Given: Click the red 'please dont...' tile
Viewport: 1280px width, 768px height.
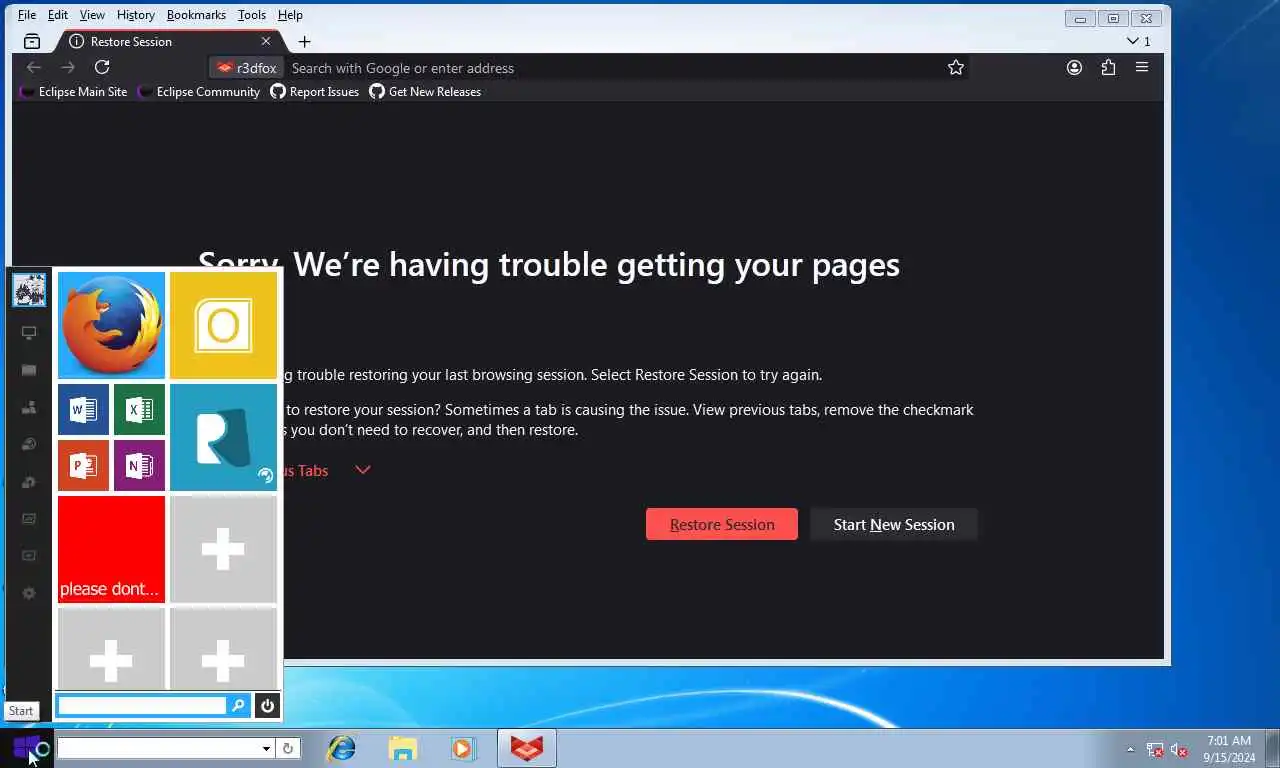Looking at the screenshot, I should pos(111,549).
